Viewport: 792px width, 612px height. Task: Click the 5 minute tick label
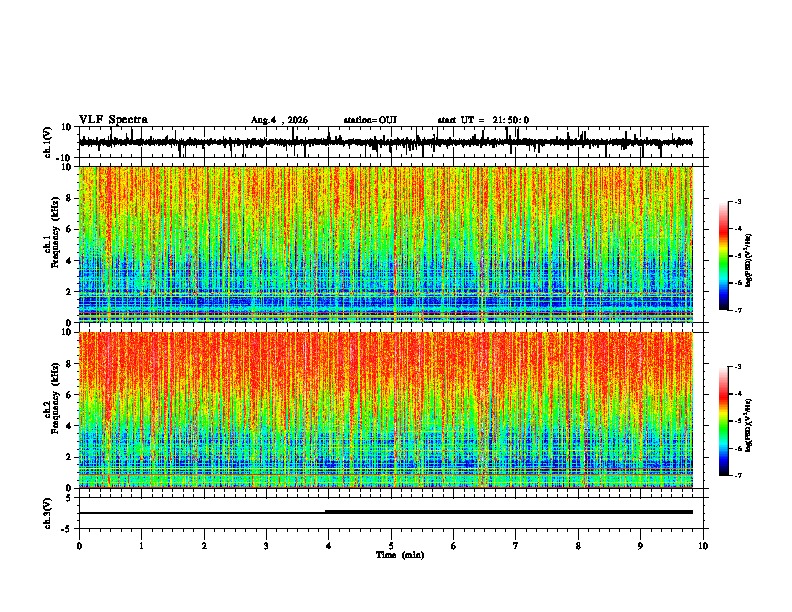pyautogui.click(x=391, y=546)
